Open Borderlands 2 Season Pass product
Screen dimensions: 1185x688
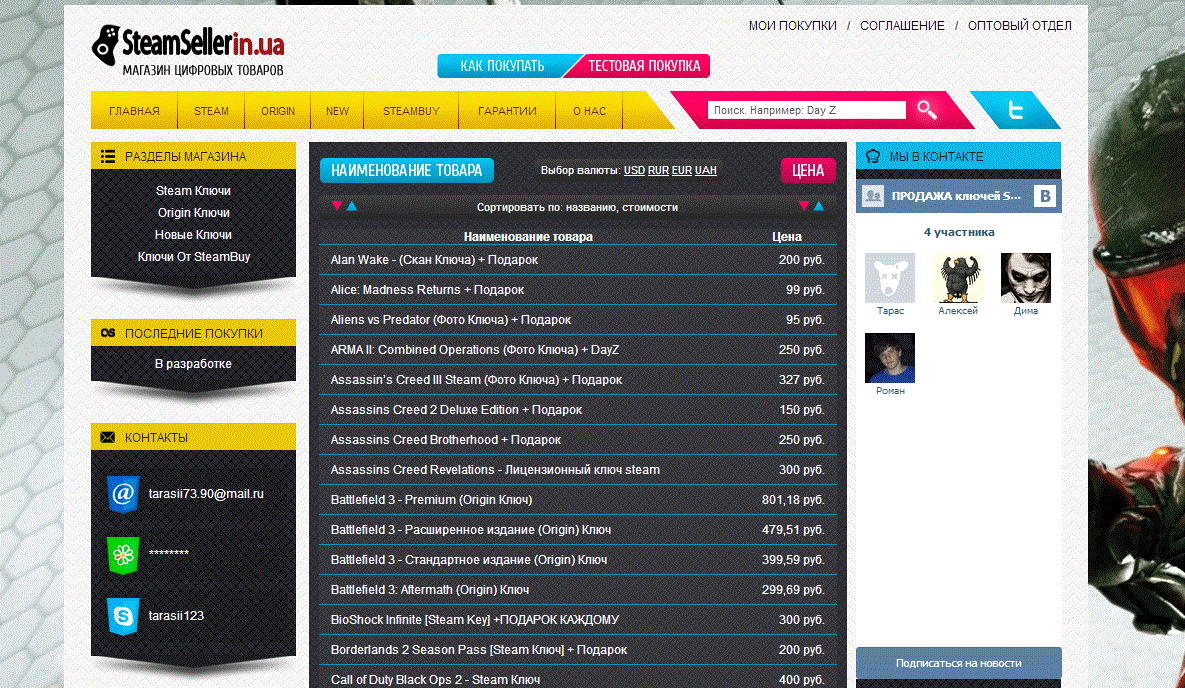click(x=578, y=650)
